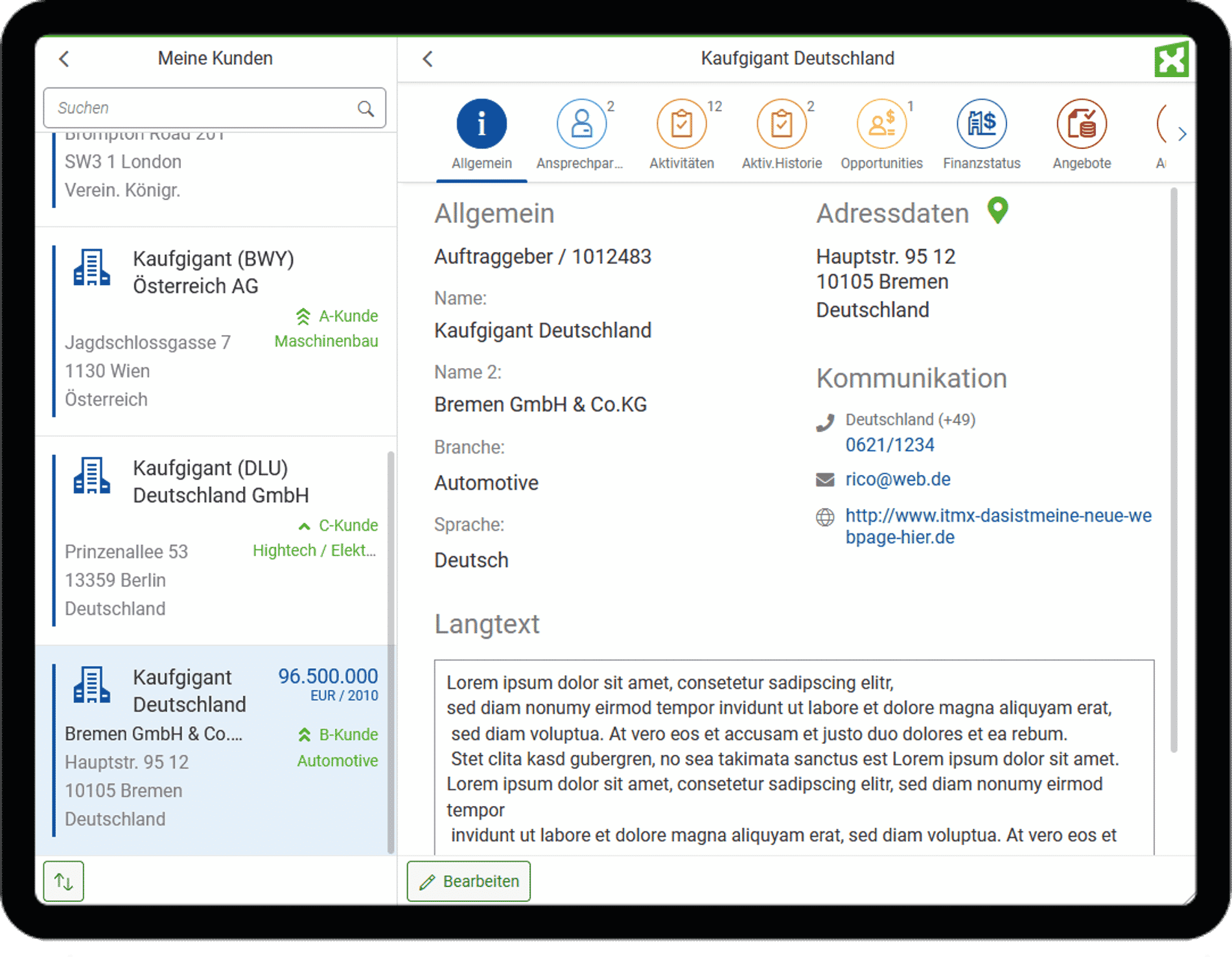
Task: Click the search magnifier icon
Action: click(366, 108)
